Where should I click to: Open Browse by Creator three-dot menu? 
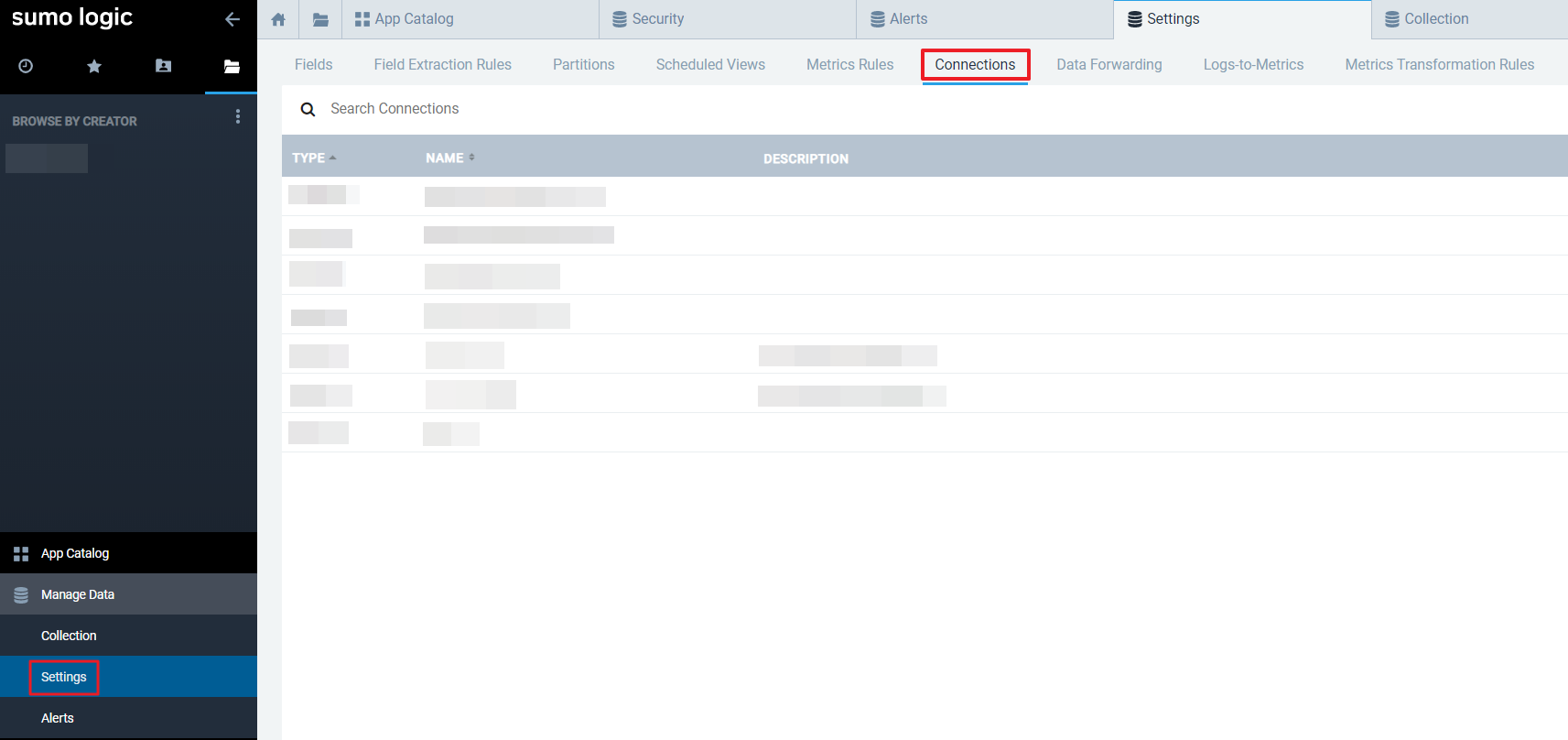(238, 117)
